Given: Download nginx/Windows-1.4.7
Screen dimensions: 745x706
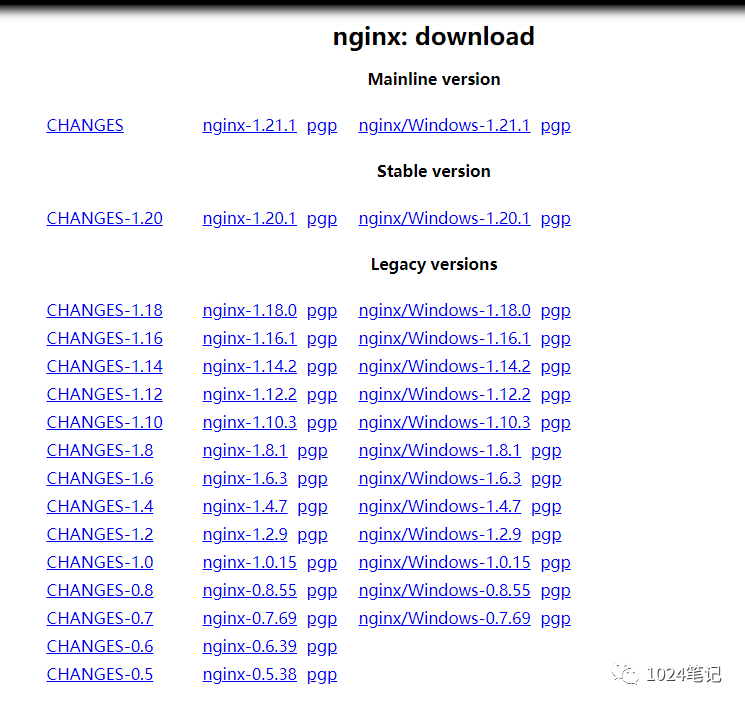Looking at the screenshot, I should [439, 506].
